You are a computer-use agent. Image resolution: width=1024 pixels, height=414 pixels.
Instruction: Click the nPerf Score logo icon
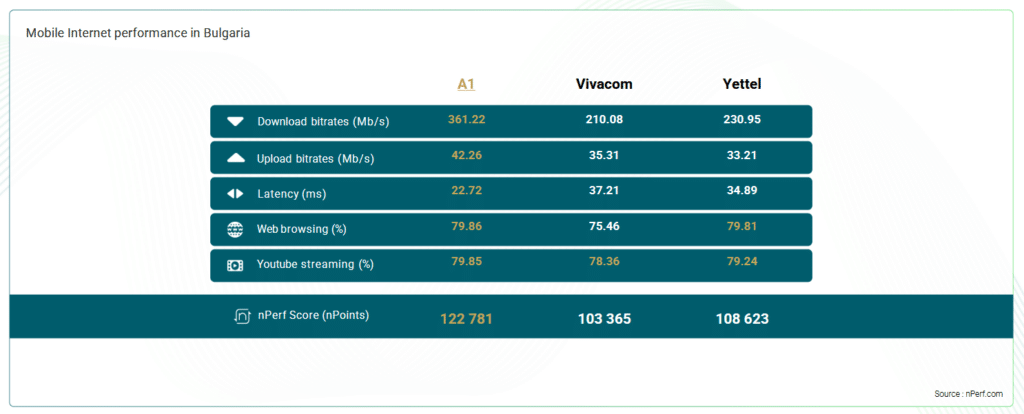click(242, 316)
